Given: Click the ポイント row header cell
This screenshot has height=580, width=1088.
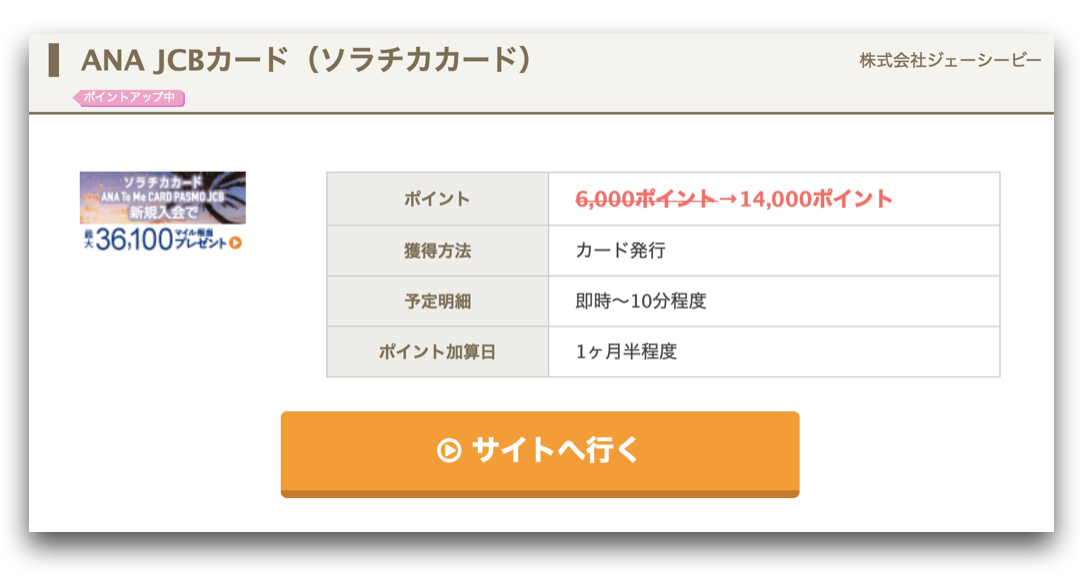Looking at the screenshot, I should 438,199.
